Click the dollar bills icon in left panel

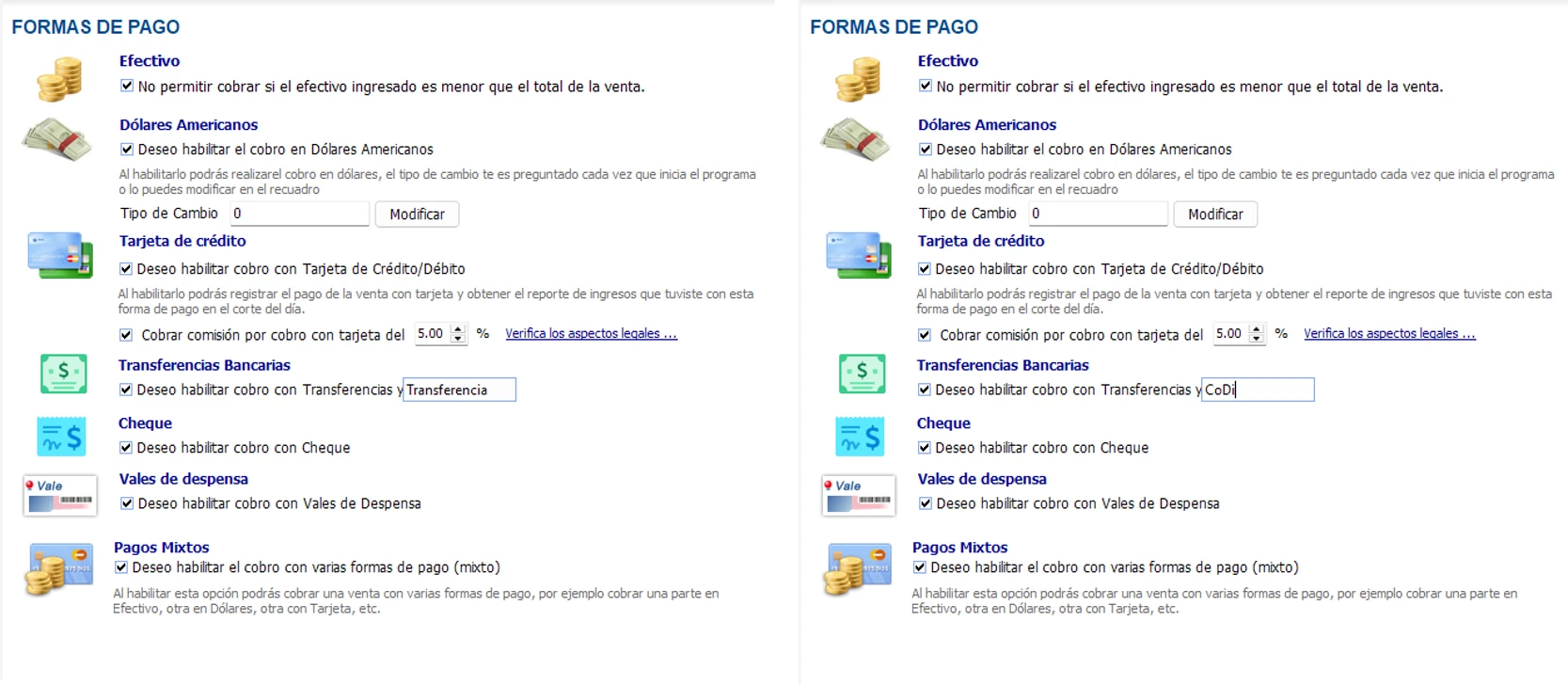56,139
